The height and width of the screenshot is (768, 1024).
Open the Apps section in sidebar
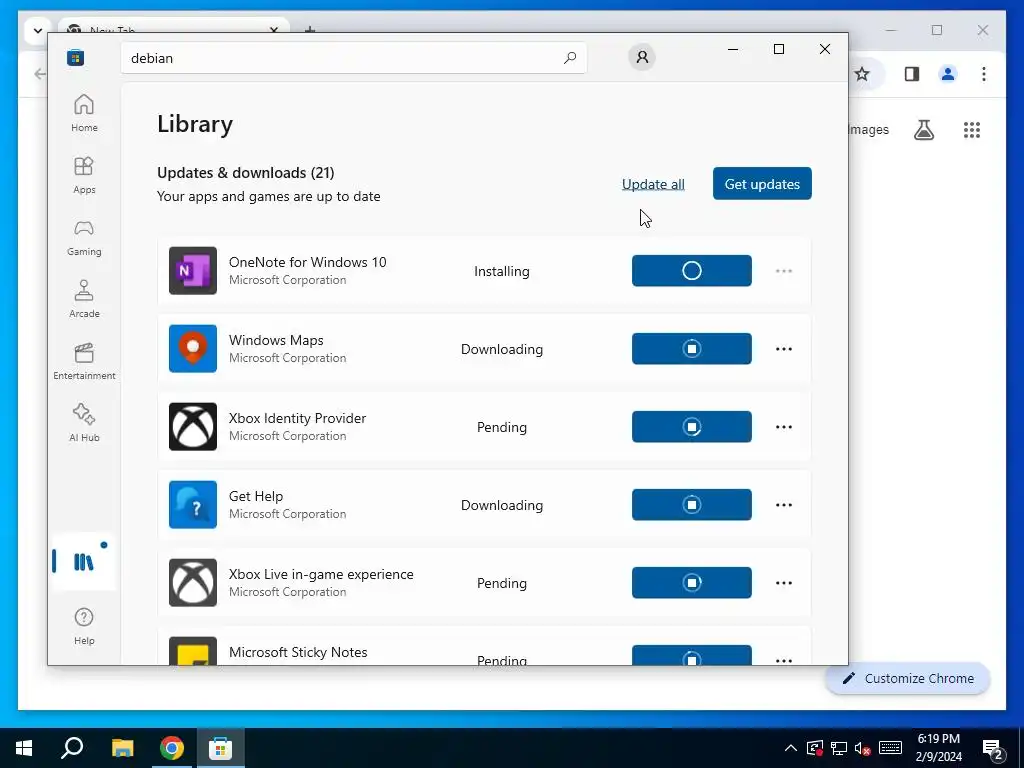tap(84, 175)
